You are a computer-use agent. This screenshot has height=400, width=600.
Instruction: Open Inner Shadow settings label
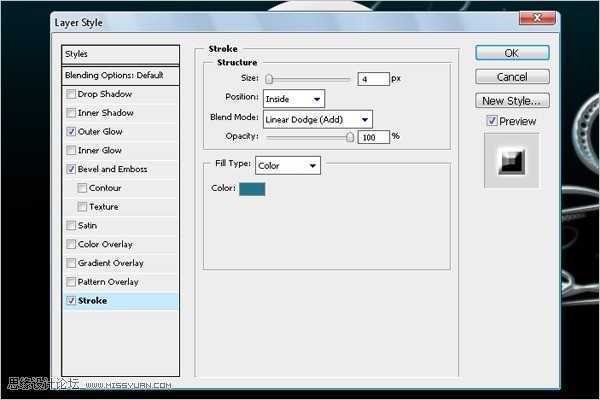pyautogui.click(x=106, y=113)
